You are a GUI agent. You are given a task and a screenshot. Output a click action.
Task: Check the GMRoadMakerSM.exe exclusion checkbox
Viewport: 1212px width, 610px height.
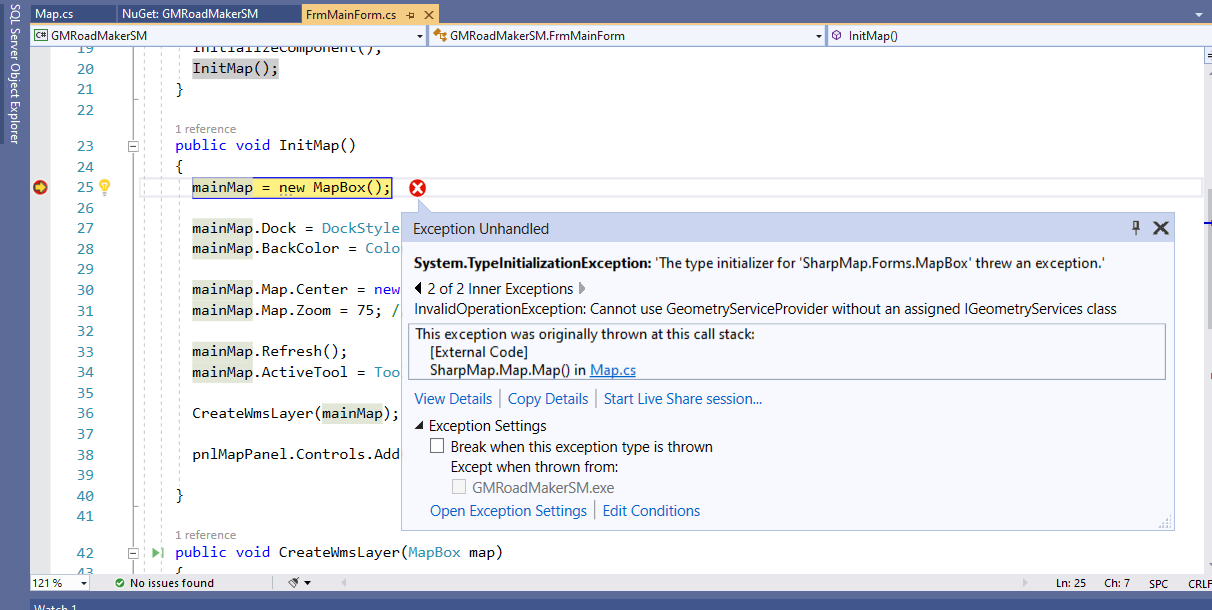pyautogui.click(x=459, y=485)
